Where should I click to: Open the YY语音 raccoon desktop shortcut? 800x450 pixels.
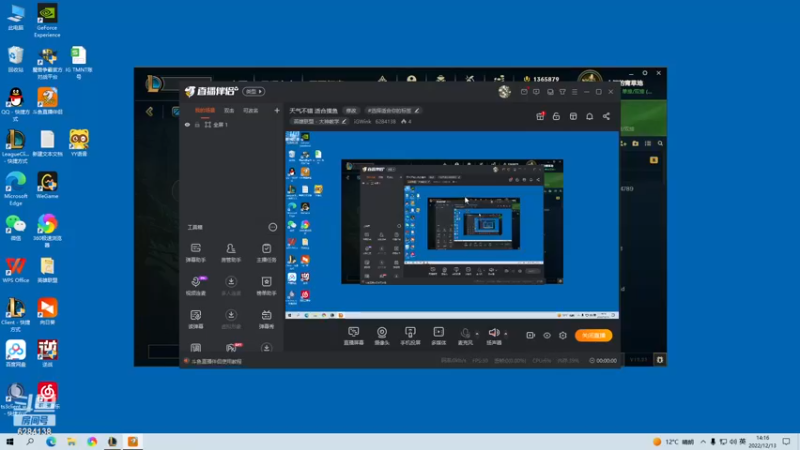pos(79,143)
